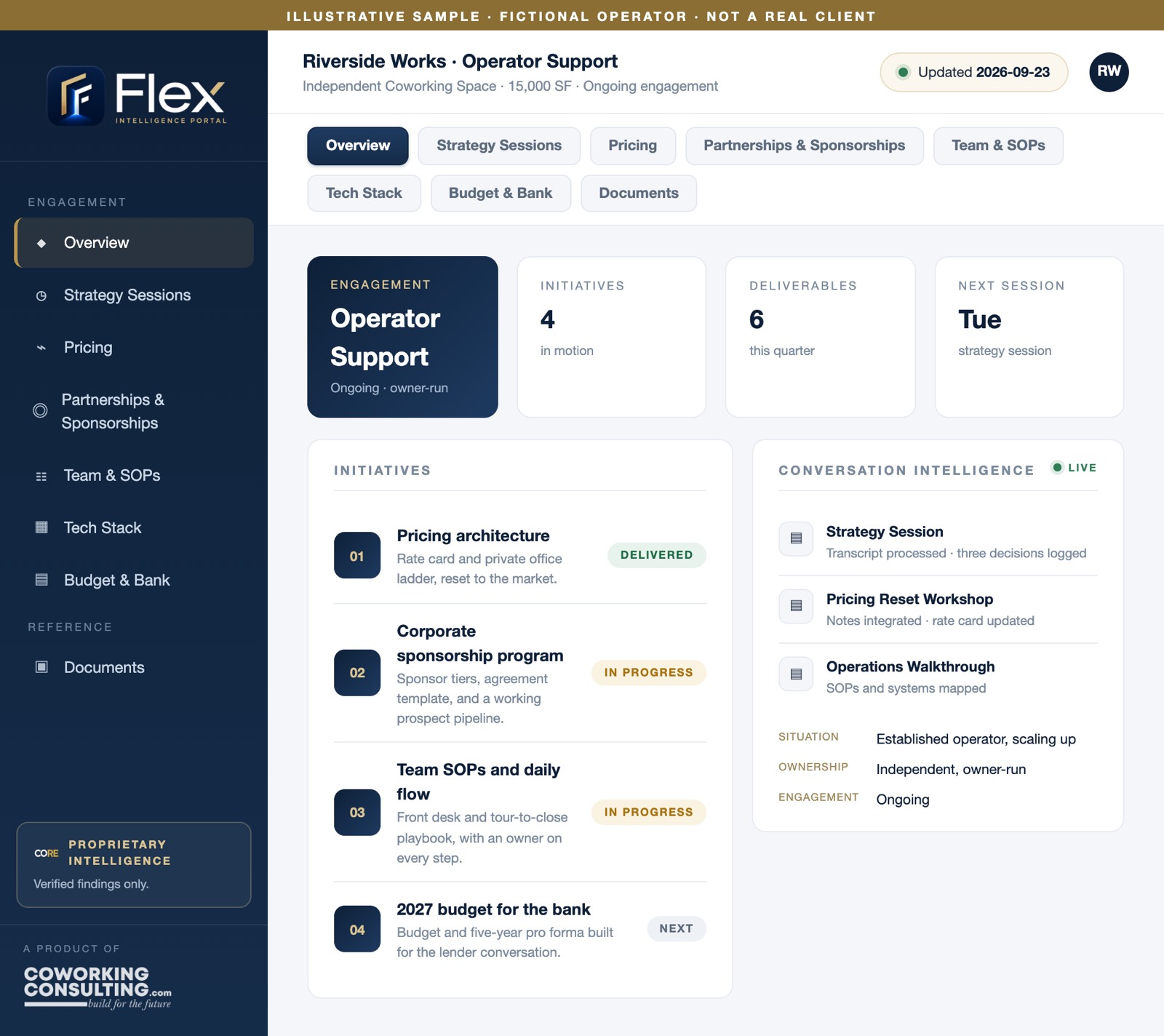Click the 02 initiative number badge

point(357,672)
